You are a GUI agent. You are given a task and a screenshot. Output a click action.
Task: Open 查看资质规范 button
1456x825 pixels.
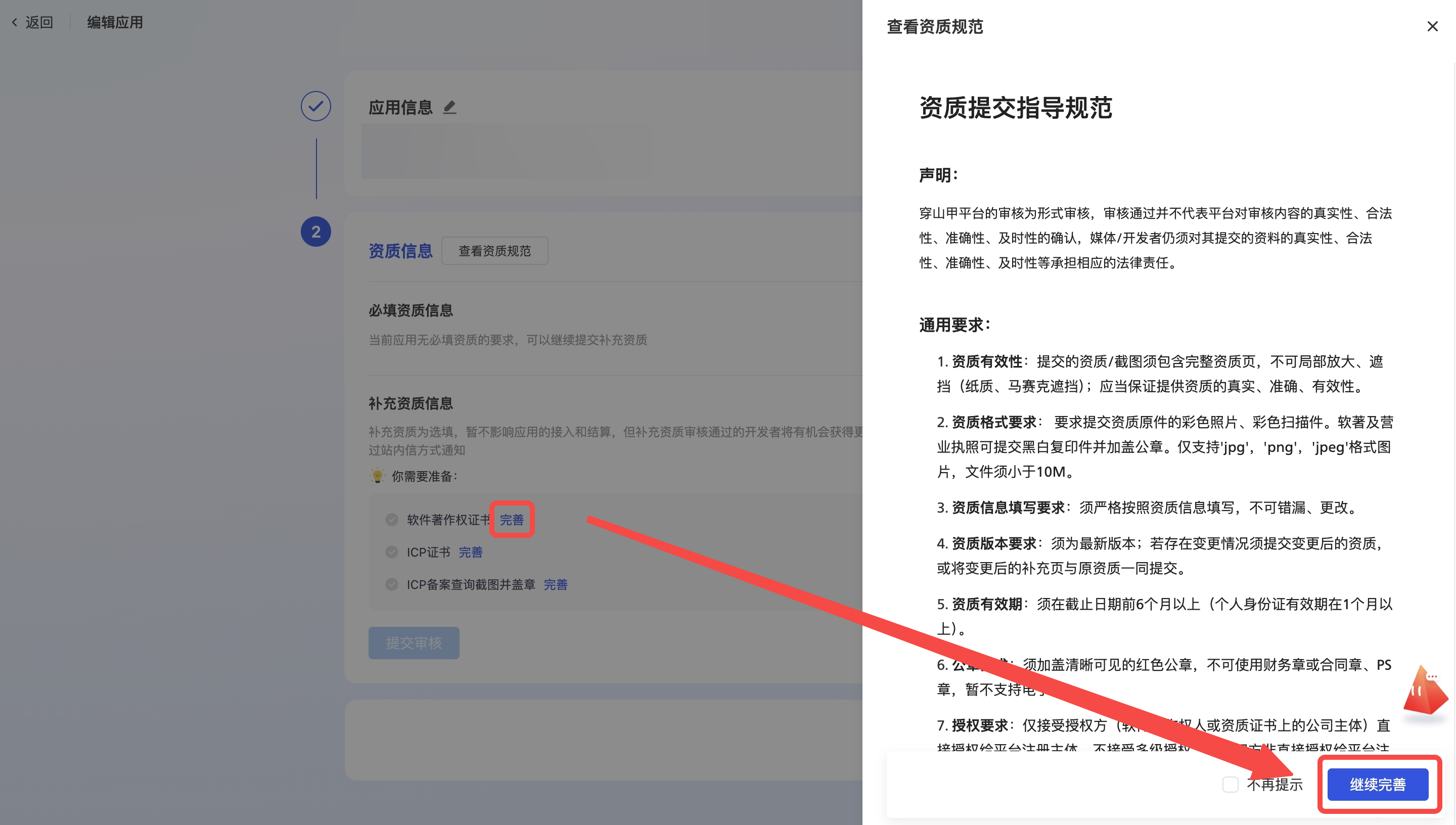click(494, 250)
